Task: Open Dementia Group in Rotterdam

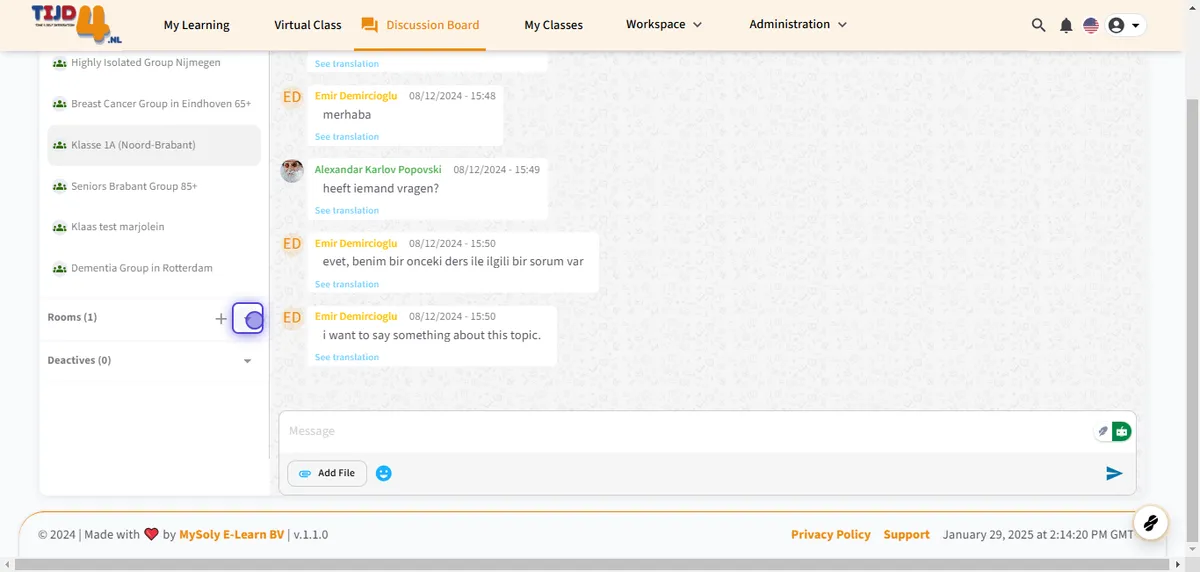Action: (x=154, y=268)
